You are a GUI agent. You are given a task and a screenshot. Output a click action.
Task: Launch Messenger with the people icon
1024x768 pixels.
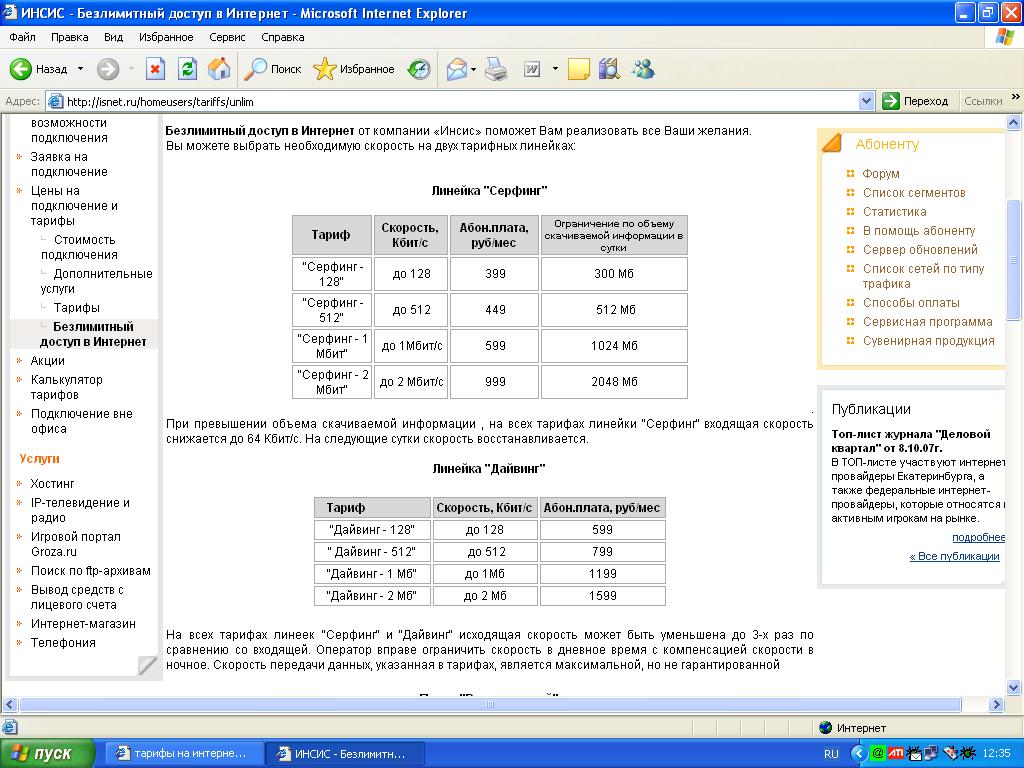click(x=643, y=69)
